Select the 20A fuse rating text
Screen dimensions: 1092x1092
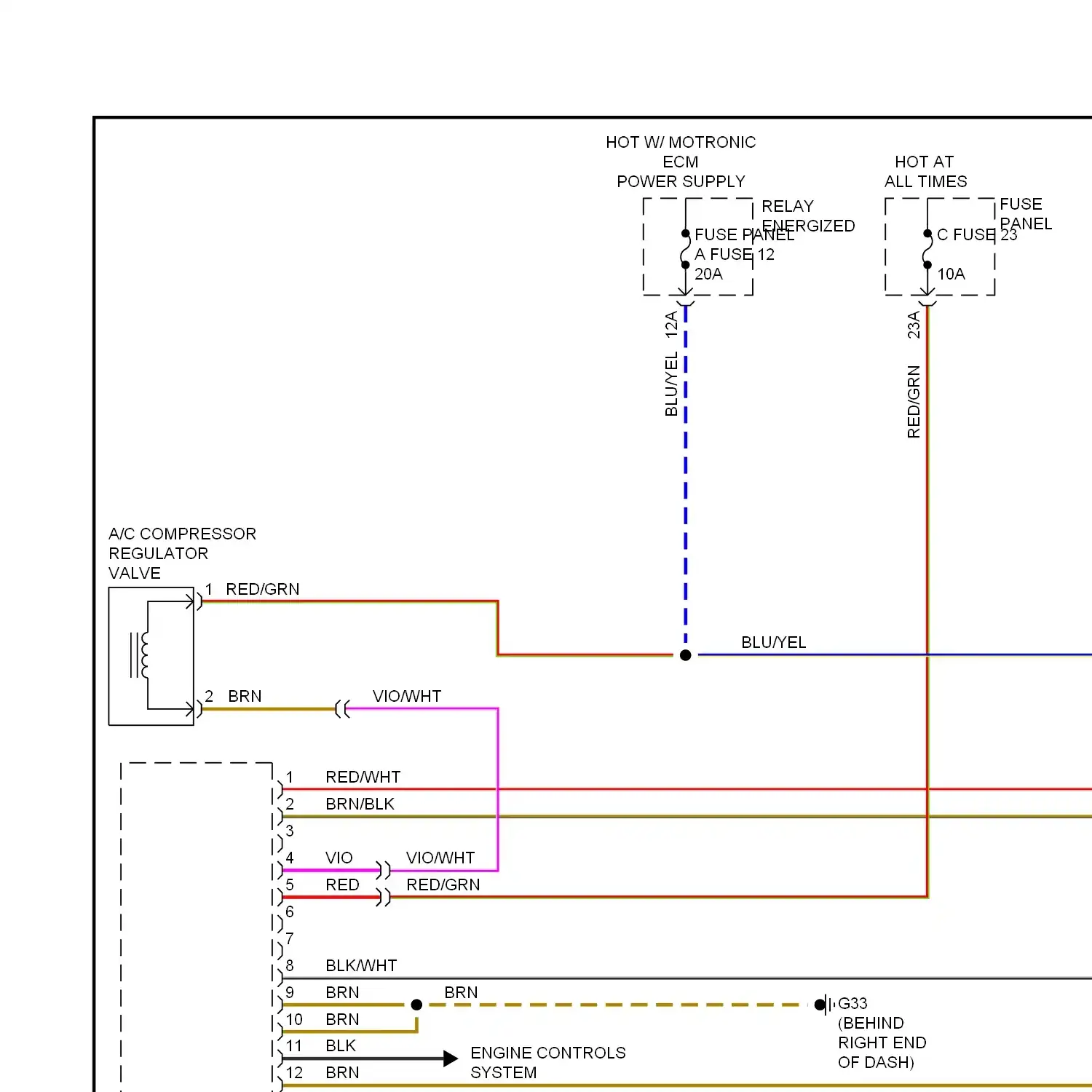tap(708, 274)
